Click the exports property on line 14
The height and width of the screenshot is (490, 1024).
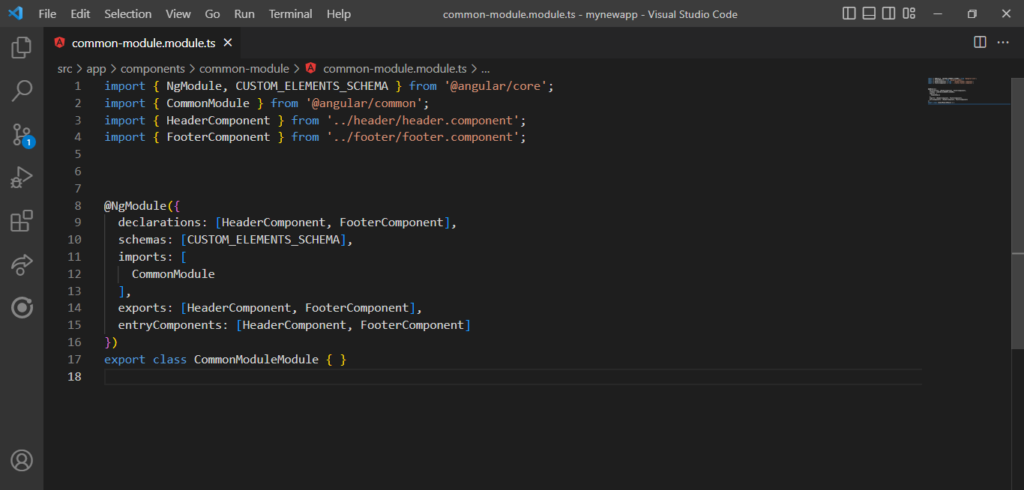pyautogui.click(x=142, y=308)
